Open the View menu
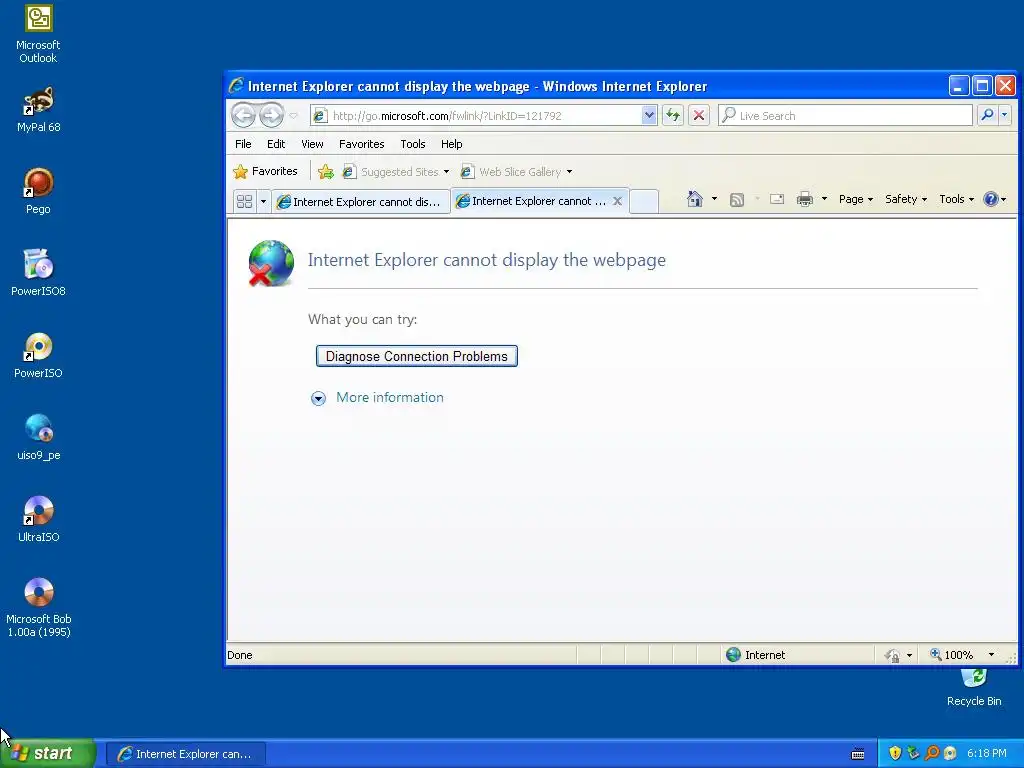The width and height of the screenshot is (1024, 768). click(312, 144)
